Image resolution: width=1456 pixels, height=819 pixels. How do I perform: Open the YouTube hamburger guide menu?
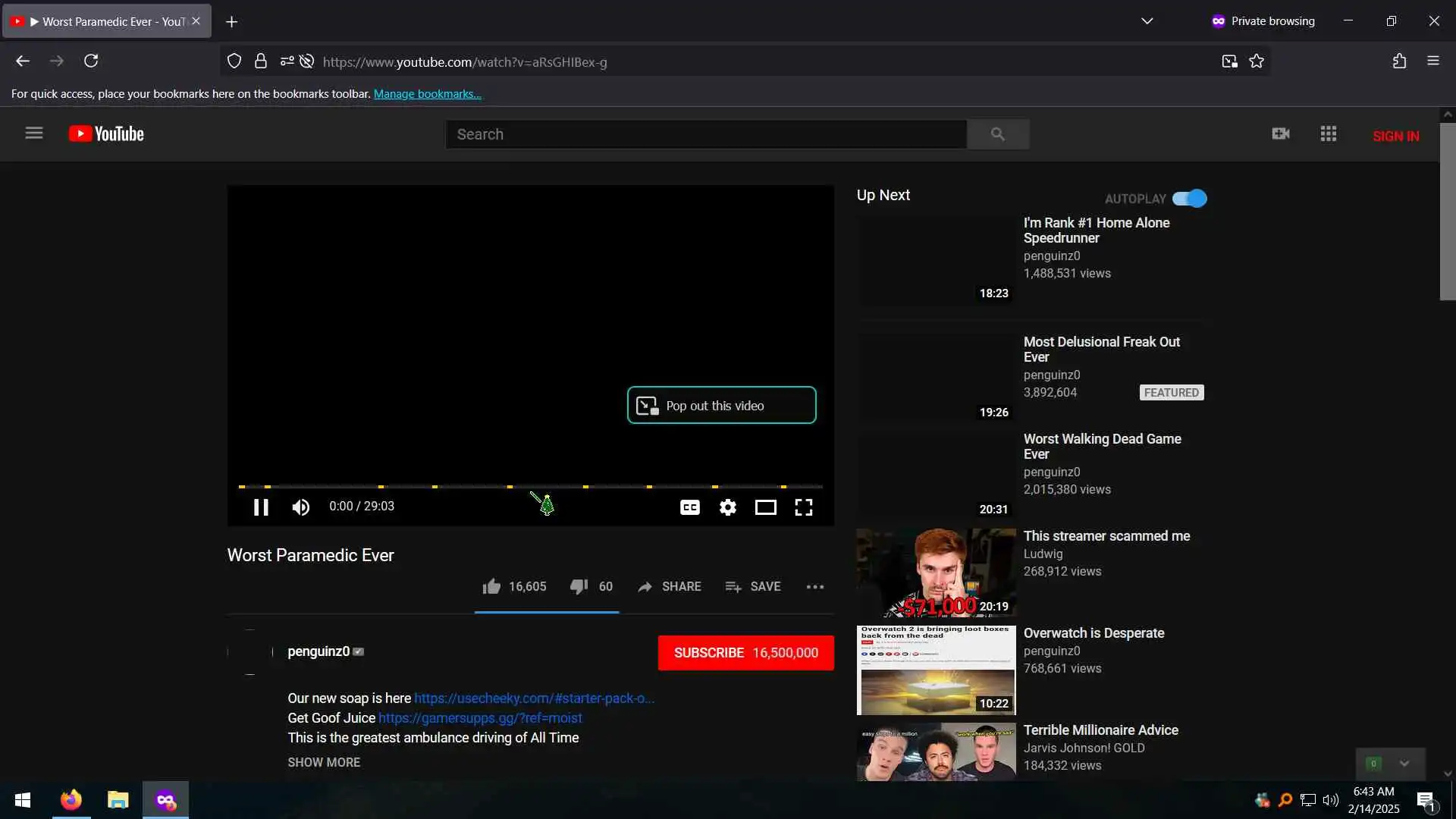[34, 133]
